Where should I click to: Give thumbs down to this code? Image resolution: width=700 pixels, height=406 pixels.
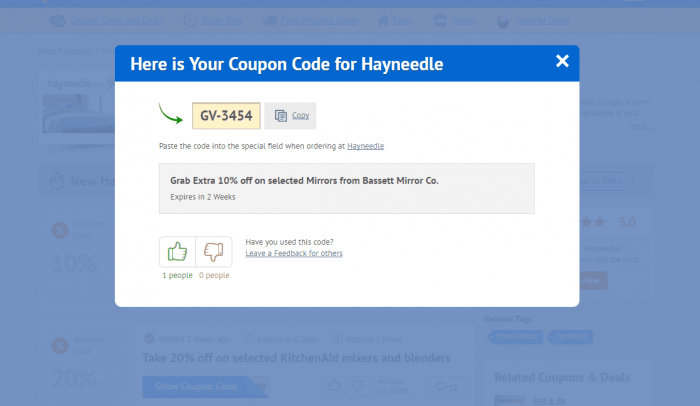tap(214, 251)
